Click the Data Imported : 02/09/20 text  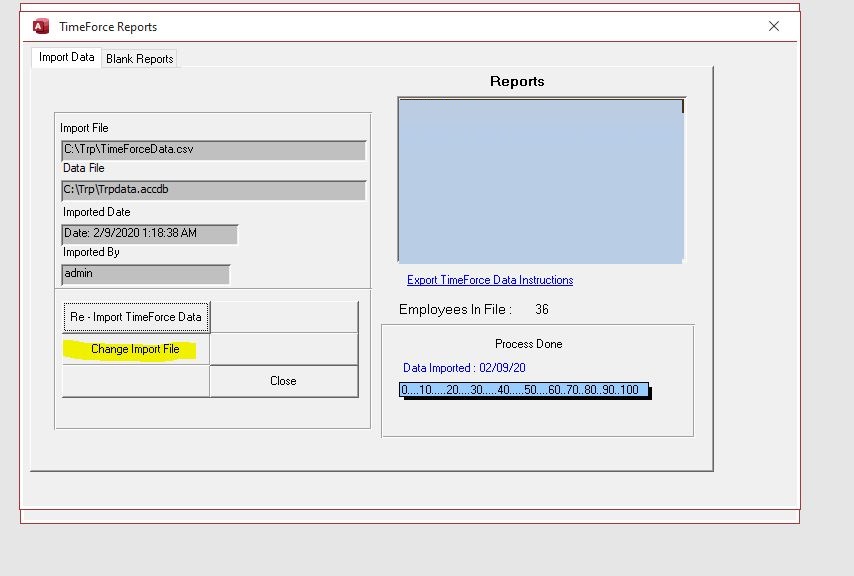[464, 368]
